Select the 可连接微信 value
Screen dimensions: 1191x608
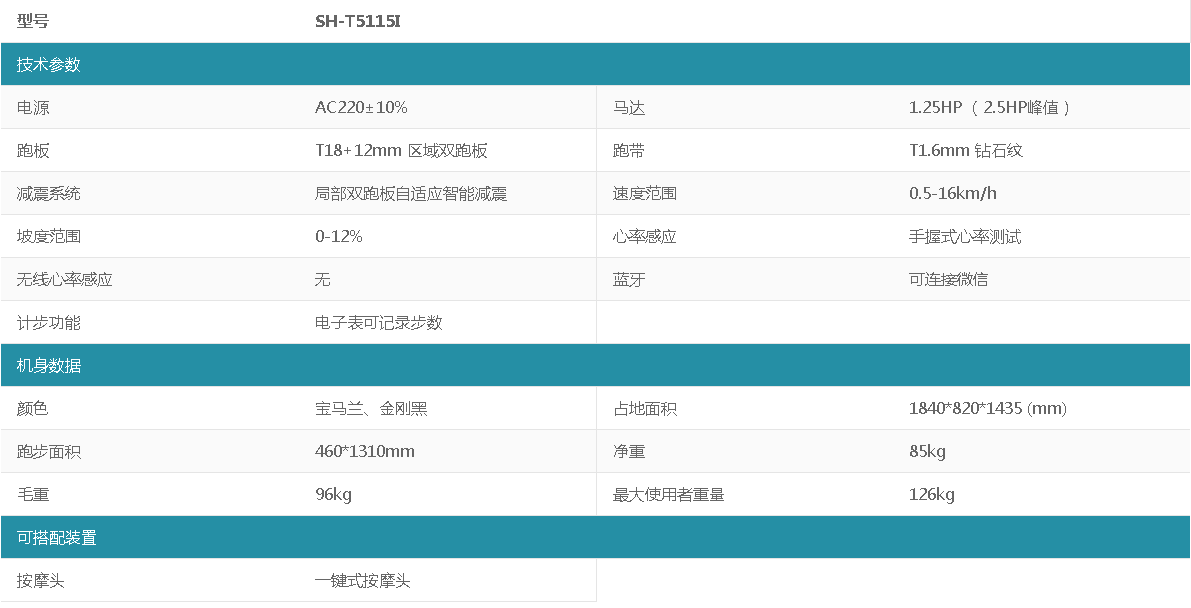pyautogui.click(x=949, y=280)
